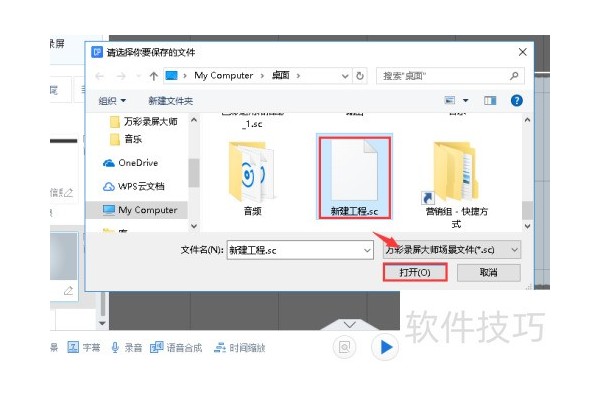Collapse the timeline panel chevron
This screenshot has height=400, width=600.
point(350,325)
